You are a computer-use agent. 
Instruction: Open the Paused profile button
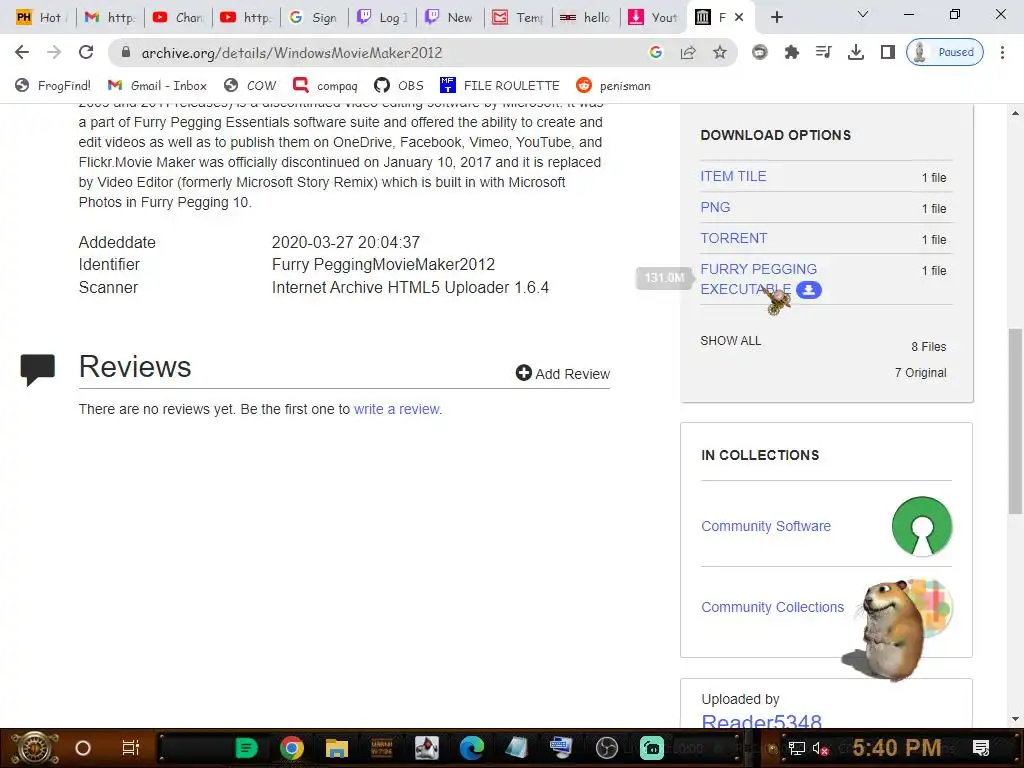944,52
